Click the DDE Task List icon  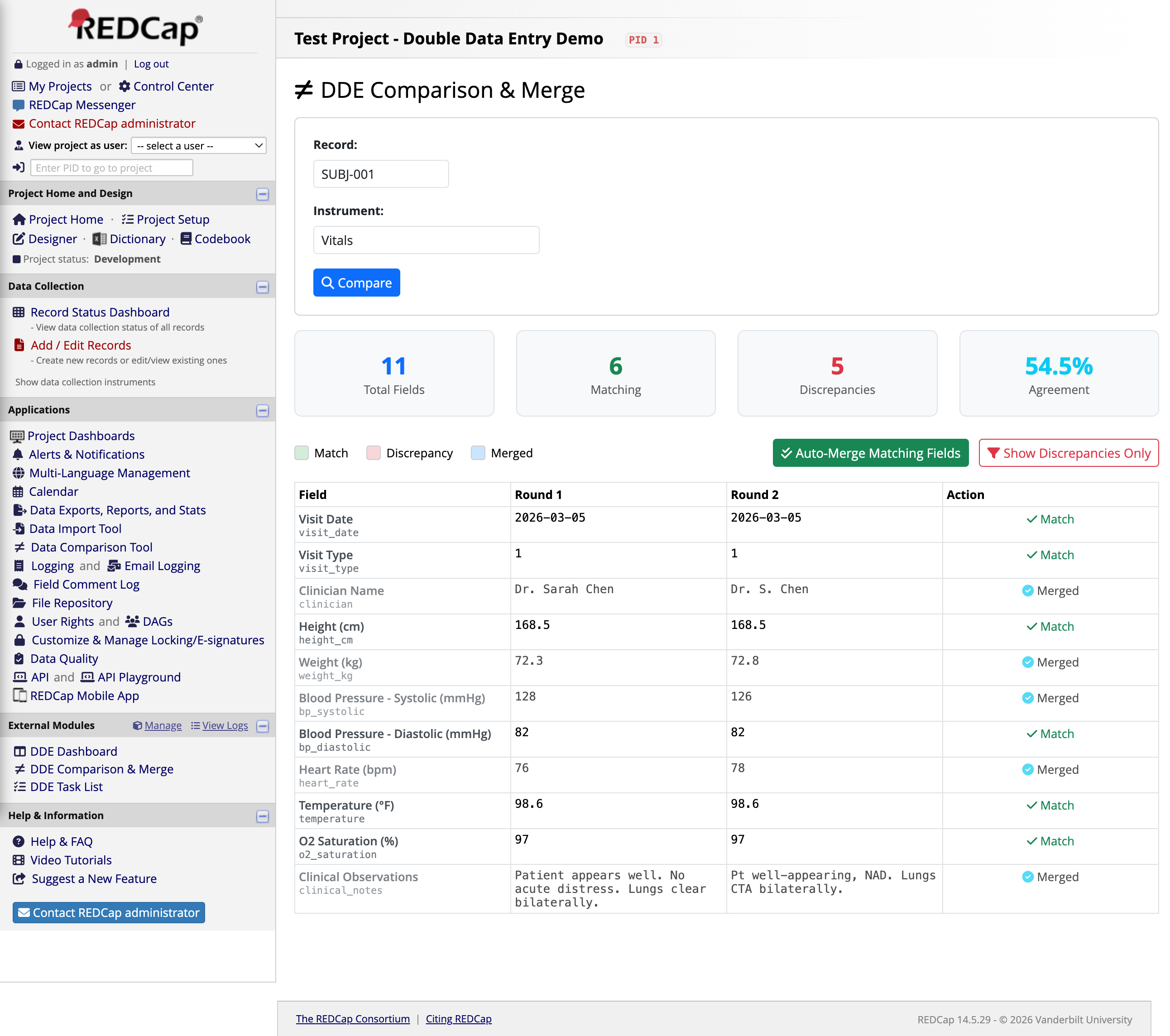coord(19,787)
